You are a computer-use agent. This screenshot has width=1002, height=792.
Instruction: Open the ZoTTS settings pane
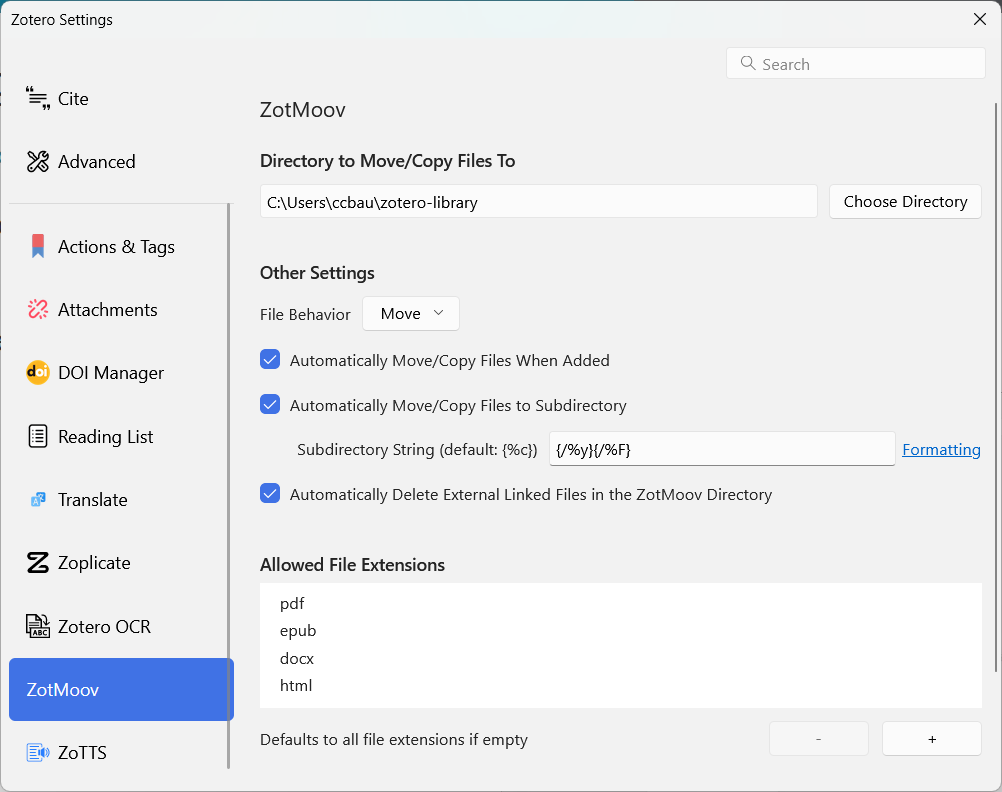[82, 752]
